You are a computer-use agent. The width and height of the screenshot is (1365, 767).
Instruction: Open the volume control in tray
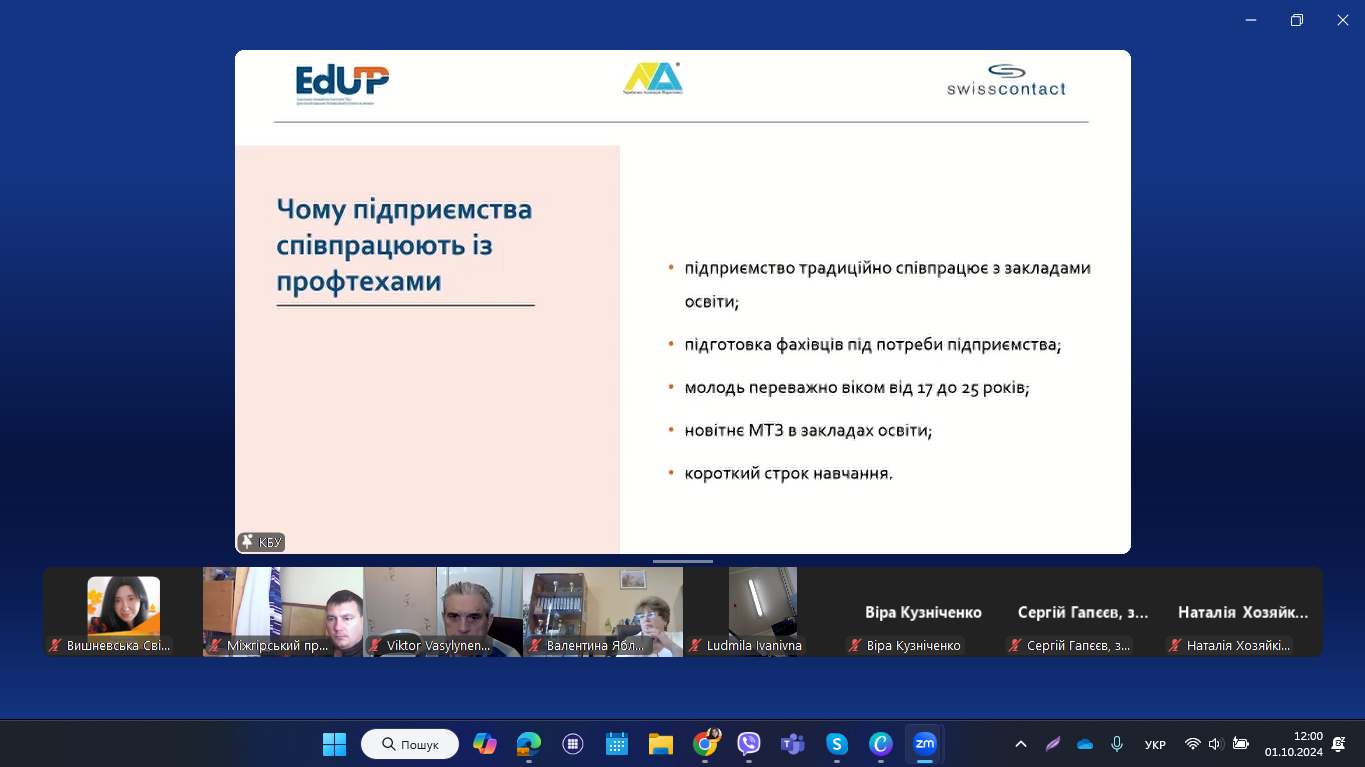(x=1216, y=744)
